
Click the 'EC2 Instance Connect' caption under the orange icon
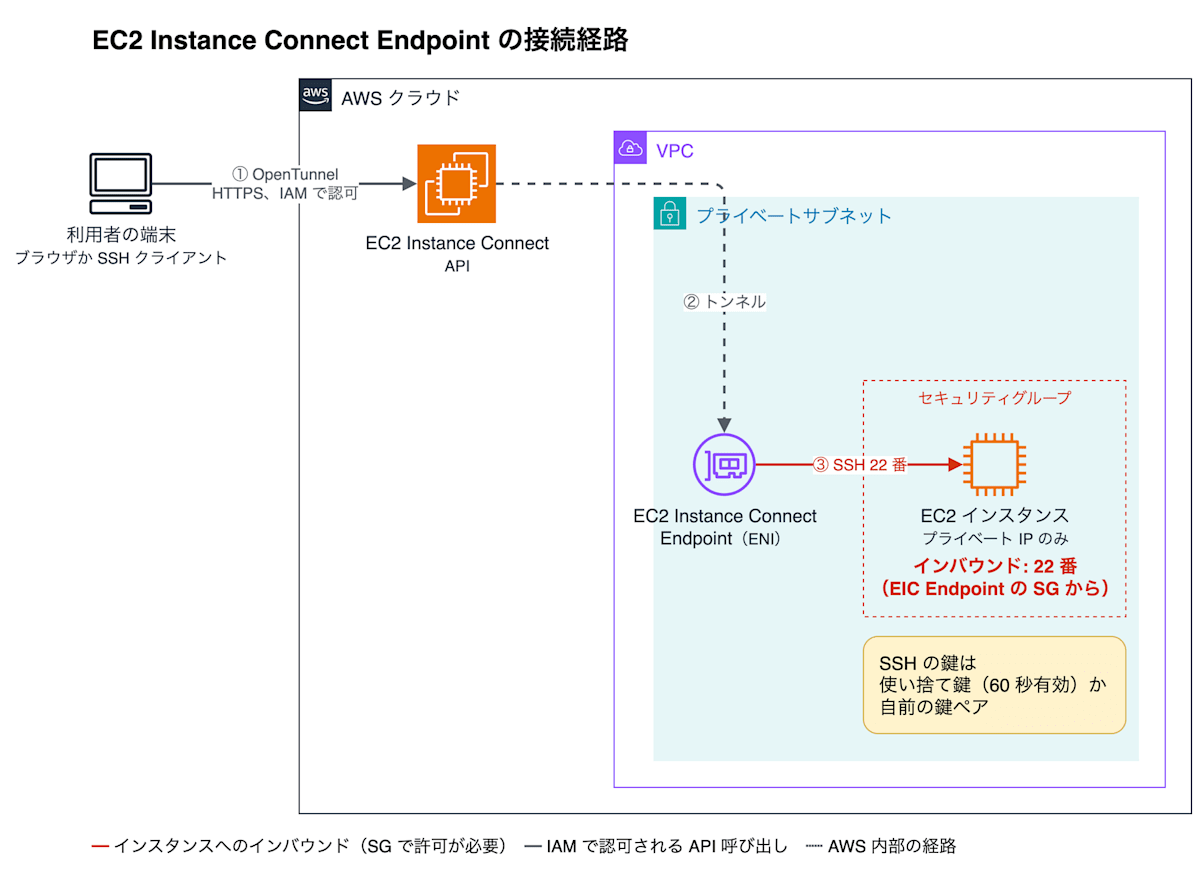click(x=457, y=243)
